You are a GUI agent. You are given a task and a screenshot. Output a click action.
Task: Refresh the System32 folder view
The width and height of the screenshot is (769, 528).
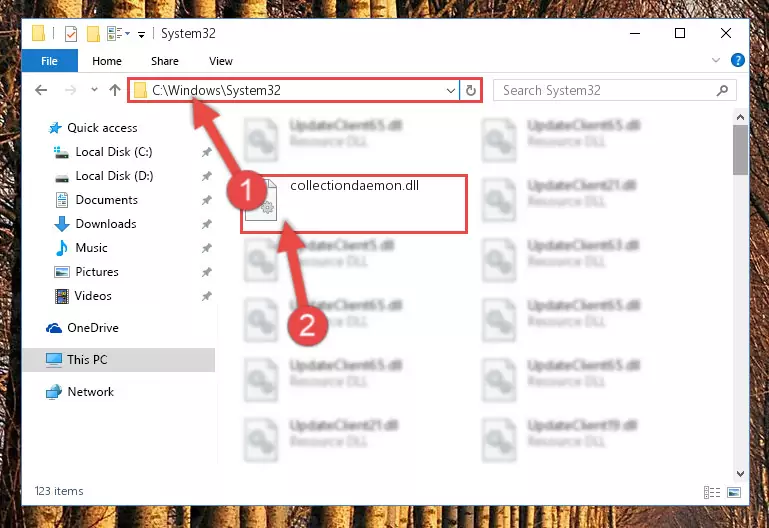(x=470, y=91)
